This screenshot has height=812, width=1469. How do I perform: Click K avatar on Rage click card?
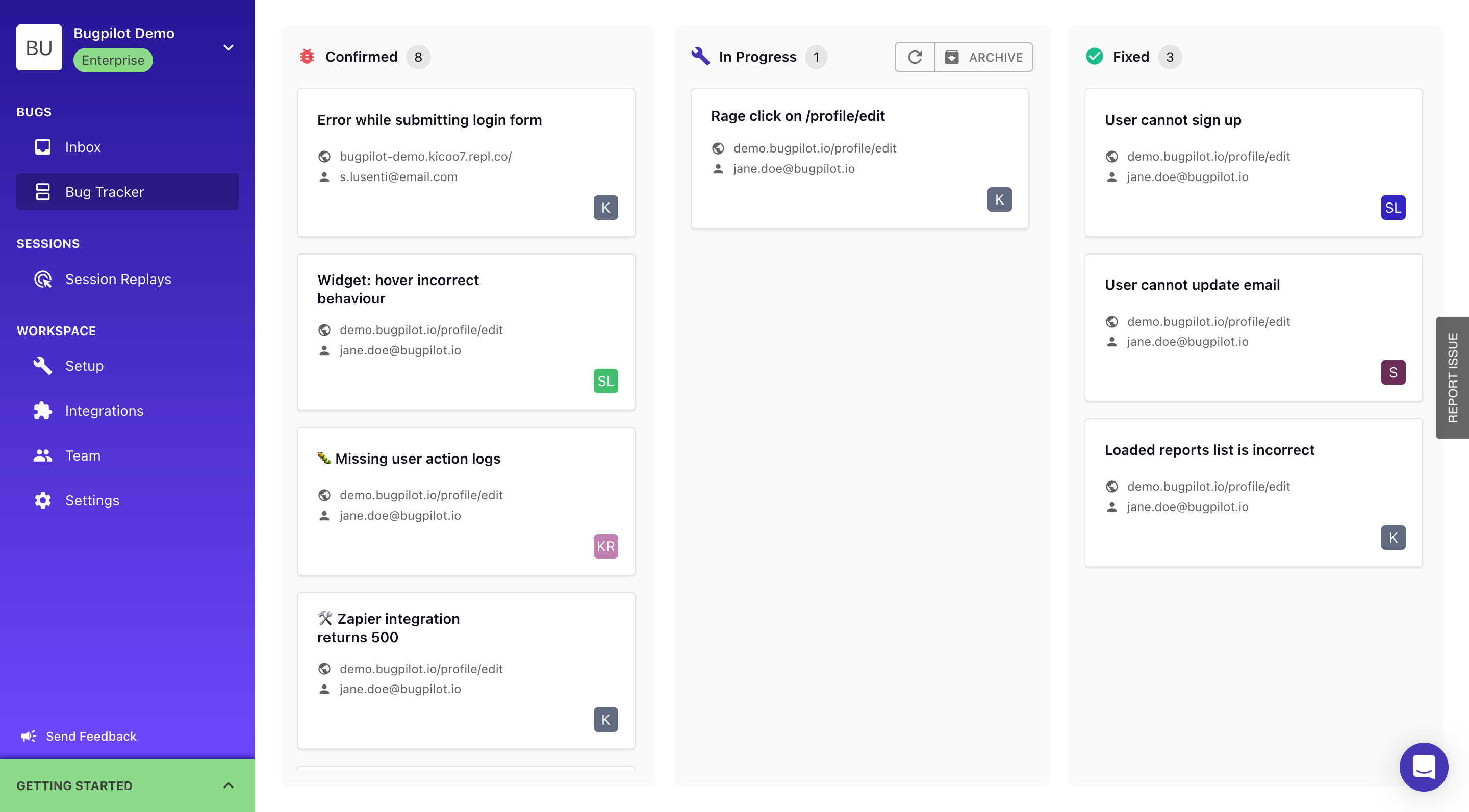[999, 199]
